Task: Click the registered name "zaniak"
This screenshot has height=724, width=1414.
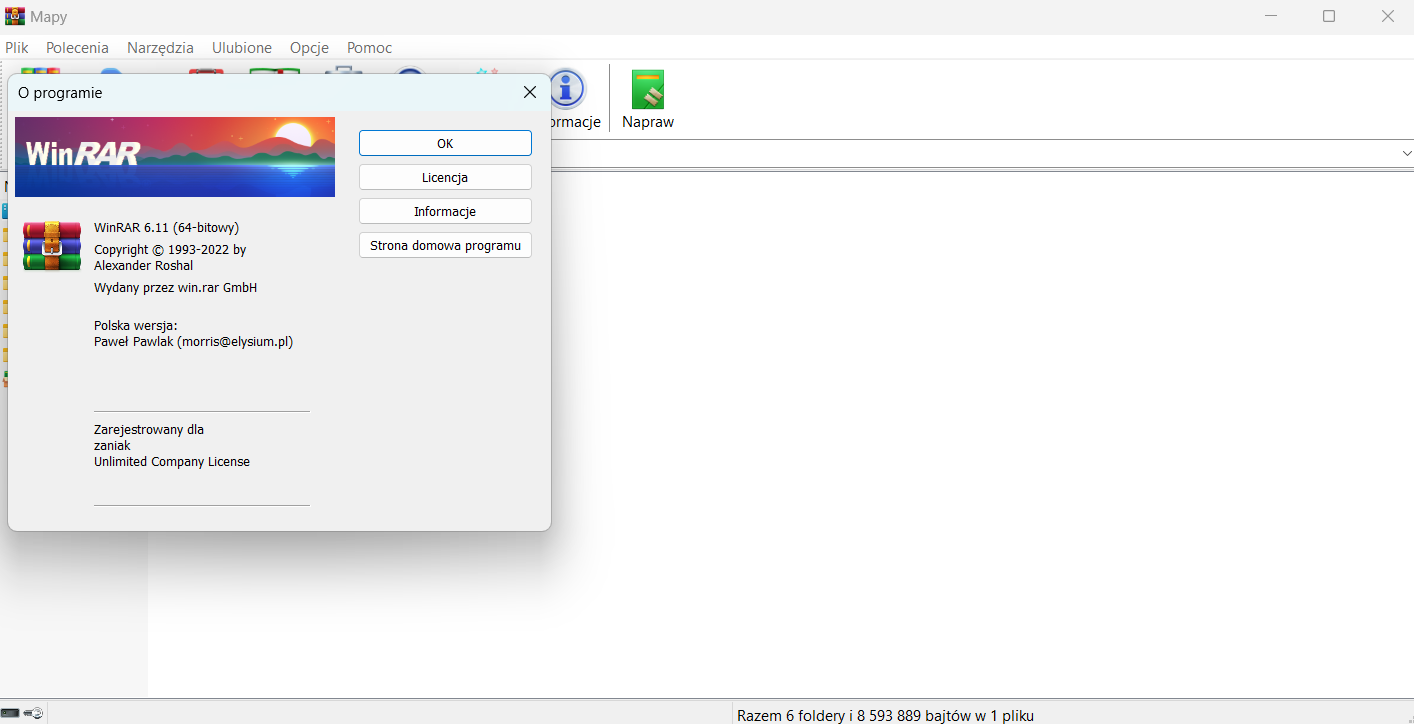Action: click(x=112, y=446)
